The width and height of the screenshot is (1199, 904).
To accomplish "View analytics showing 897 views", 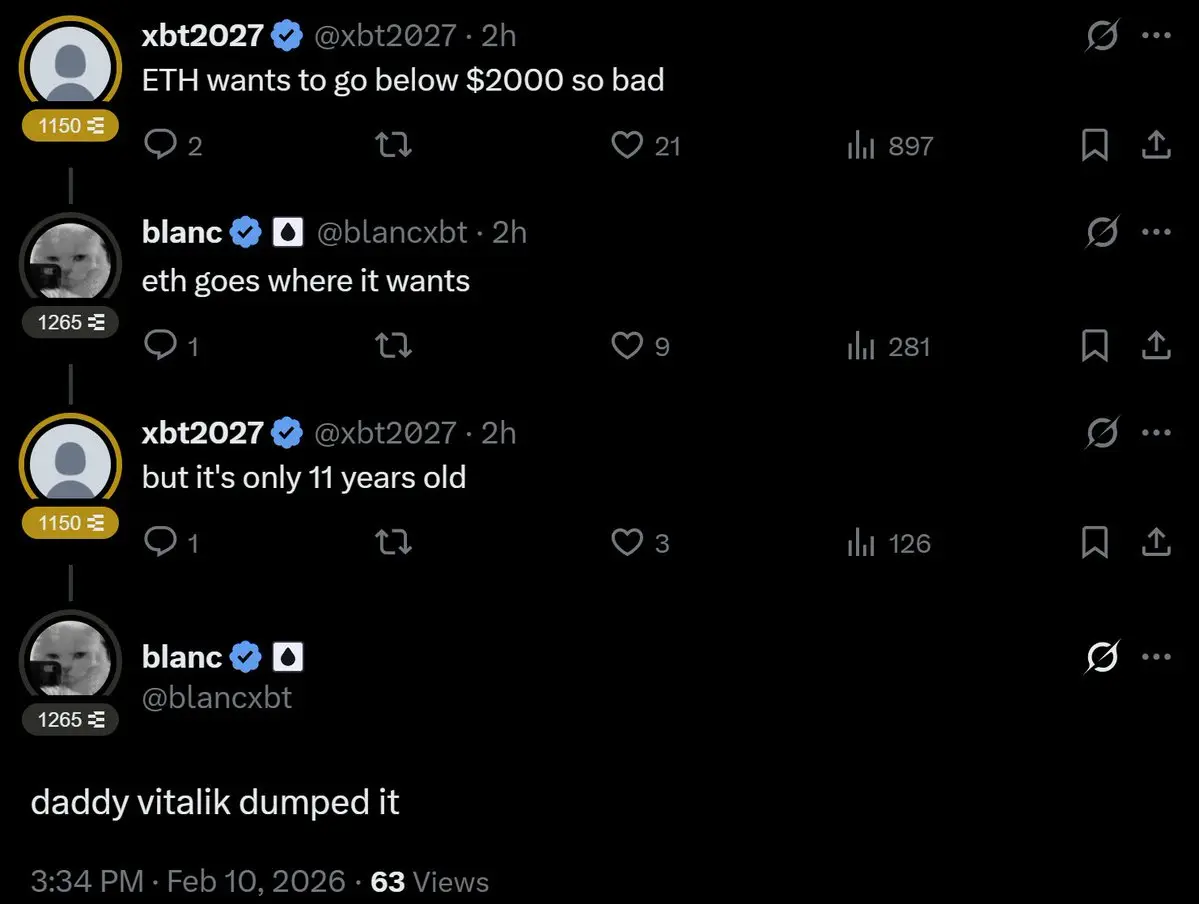I will click(x=890, y=146).
